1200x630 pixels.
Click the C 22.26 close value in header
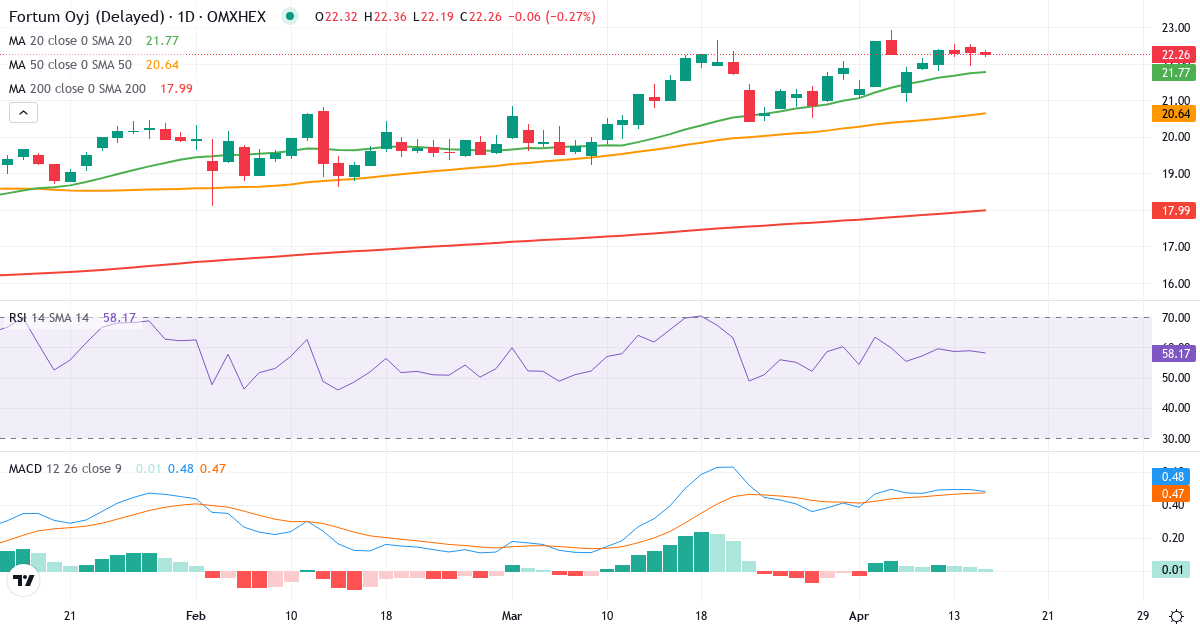pyautogui.click(x=481, y=17)
